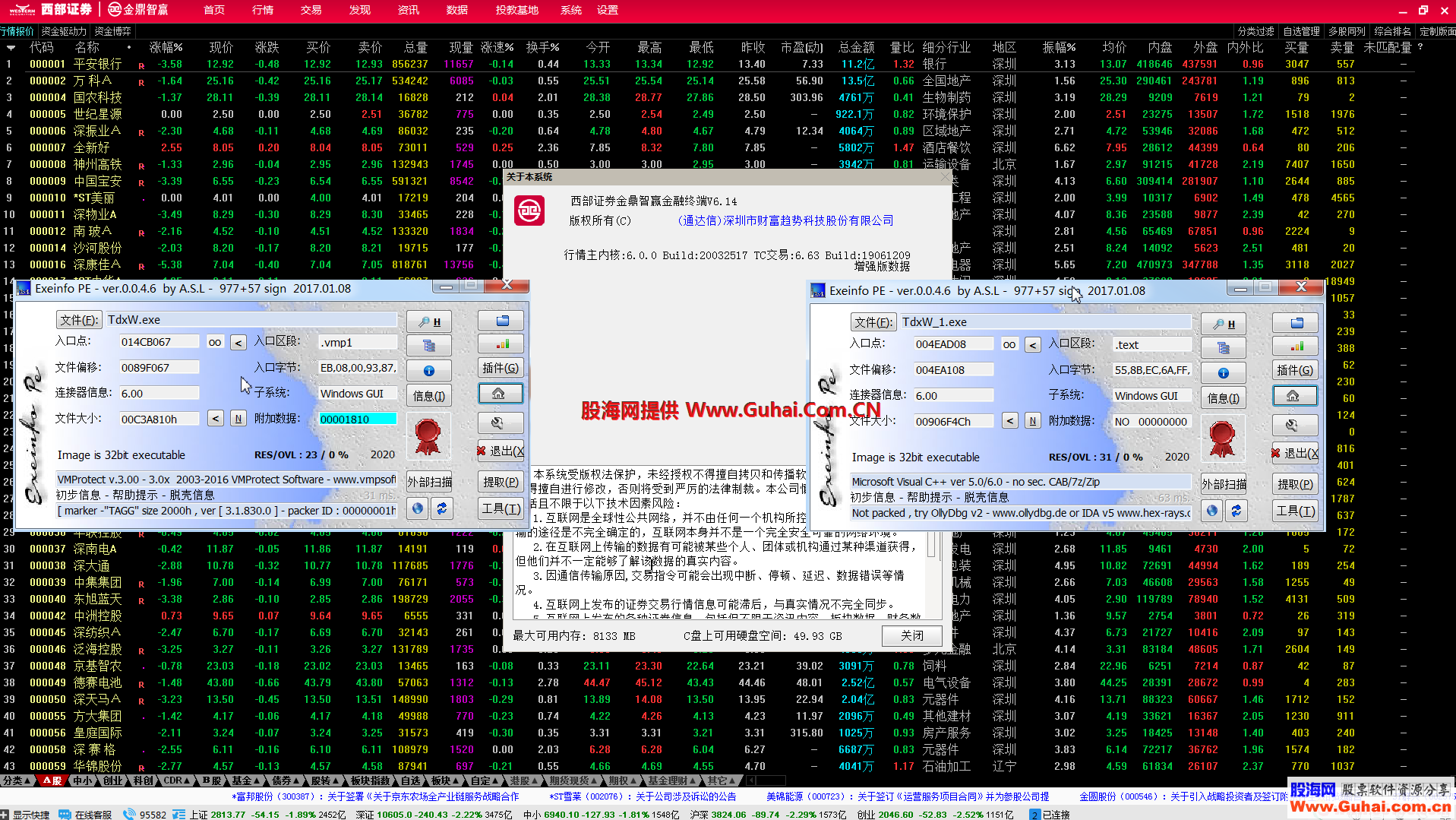Expand 期权 tab dropdown at bottom
This screenshot has width=1456, height=820.
(623, 780)
